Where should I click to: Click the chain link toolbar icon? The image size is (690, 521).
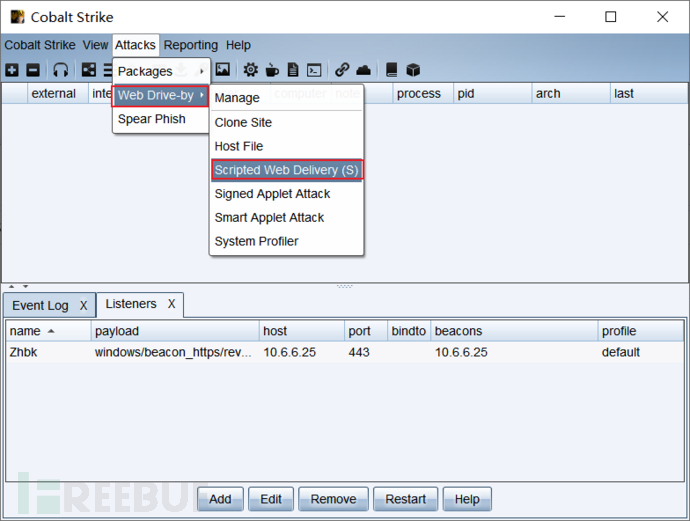pos(342,70)
